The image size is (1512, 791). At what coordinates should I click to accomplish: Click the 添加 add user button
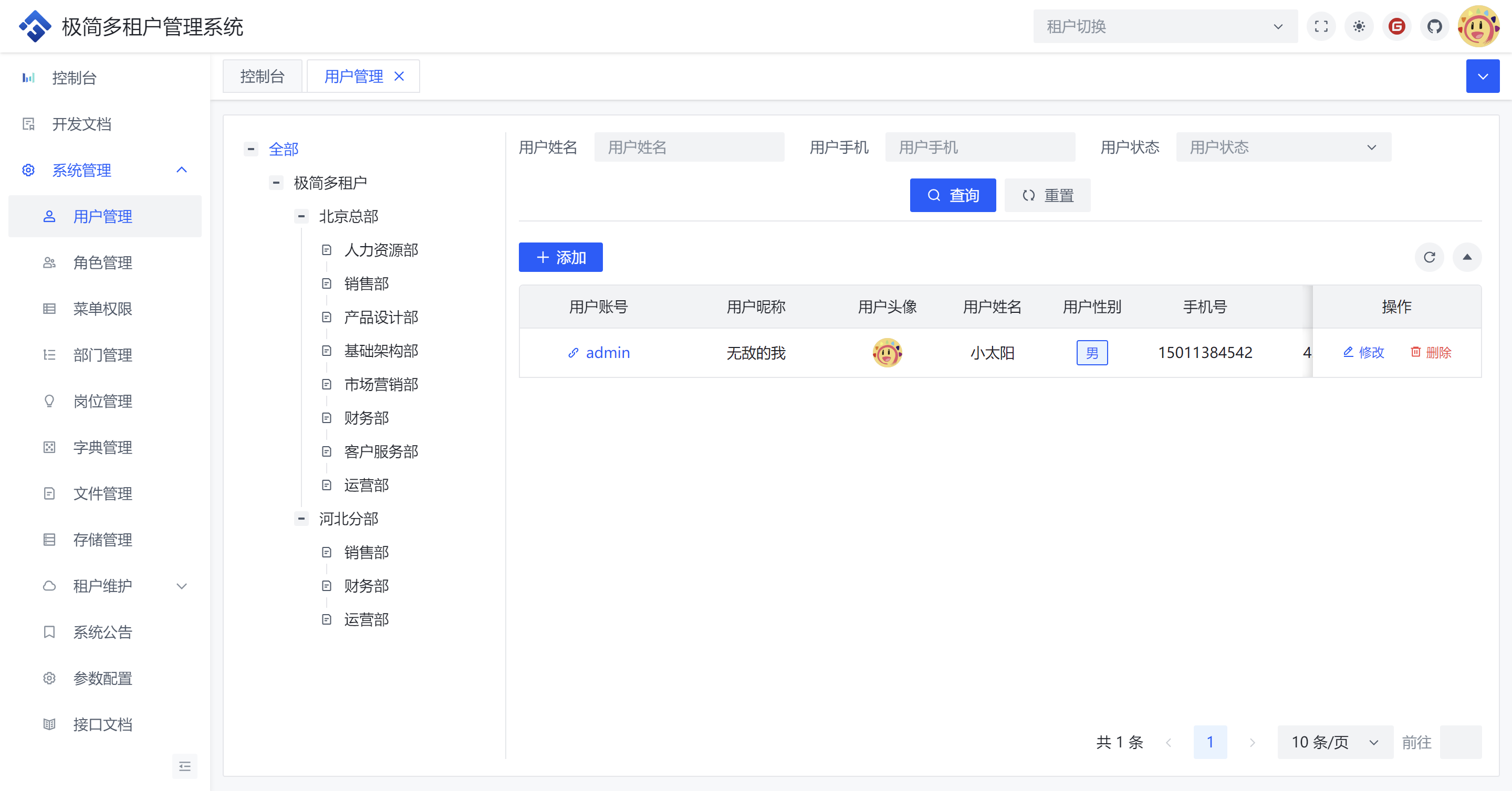point(560,257)
